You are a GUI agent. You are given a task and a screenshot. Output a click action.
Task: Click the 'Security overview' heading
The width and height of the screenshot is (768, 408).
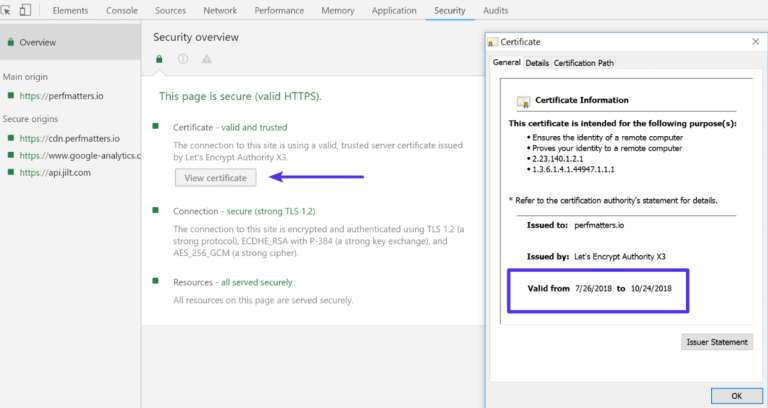(x=196, y=37)
